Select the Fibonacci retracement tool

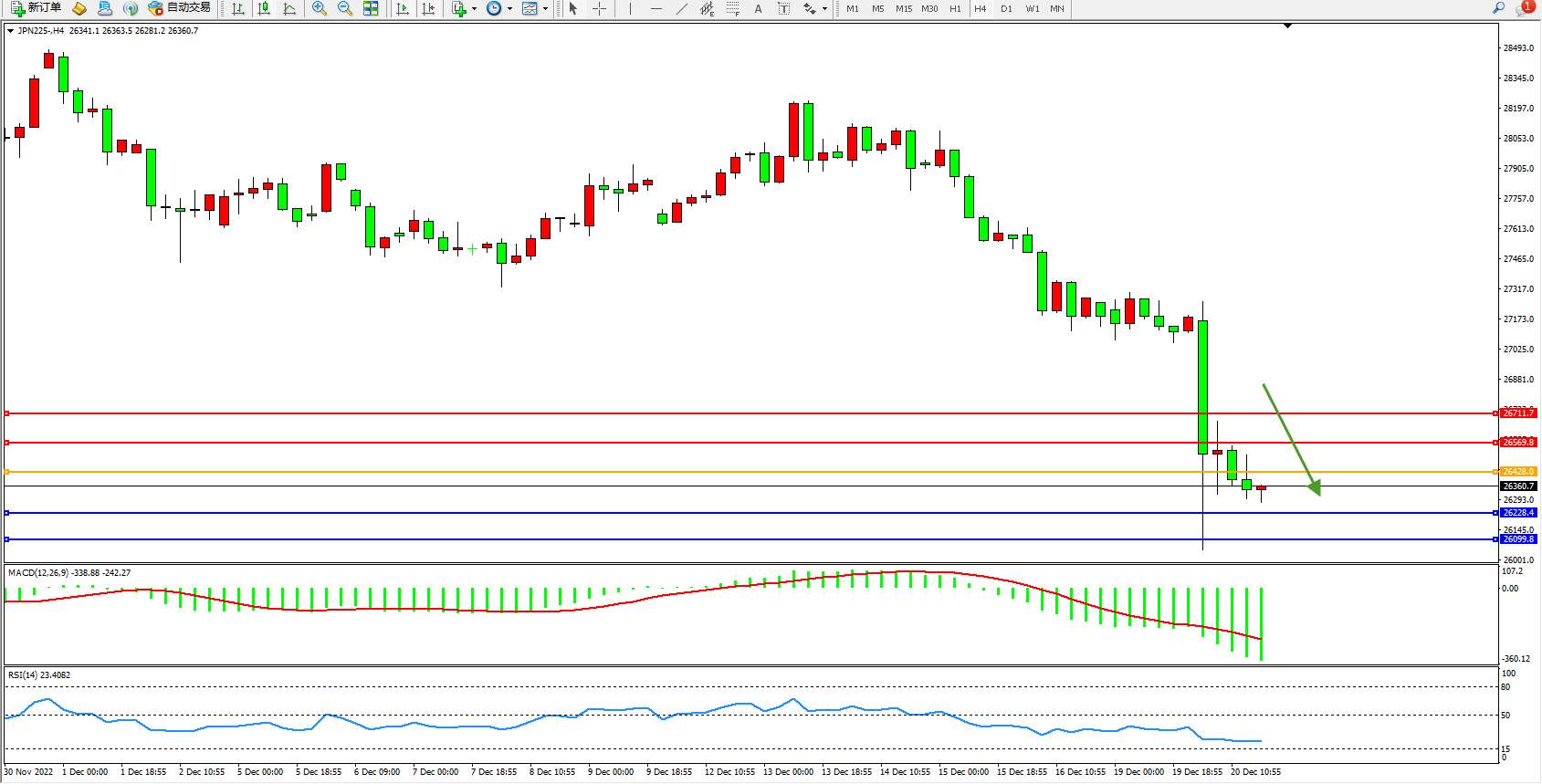[x=732, y=8]
